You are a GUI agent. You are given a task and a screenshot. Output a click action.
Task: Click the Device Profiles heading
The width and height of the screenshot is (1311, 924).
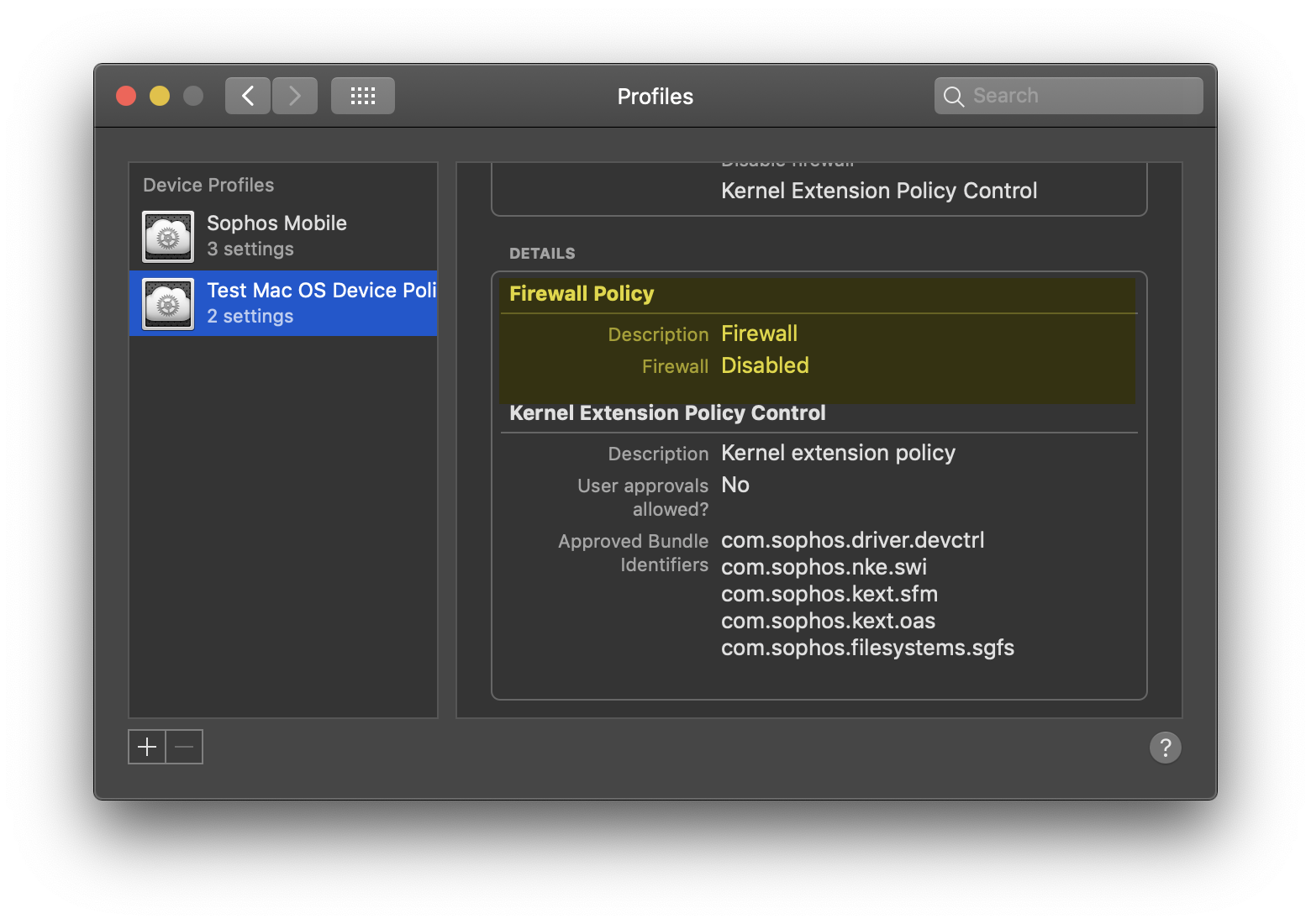point(208,185)
